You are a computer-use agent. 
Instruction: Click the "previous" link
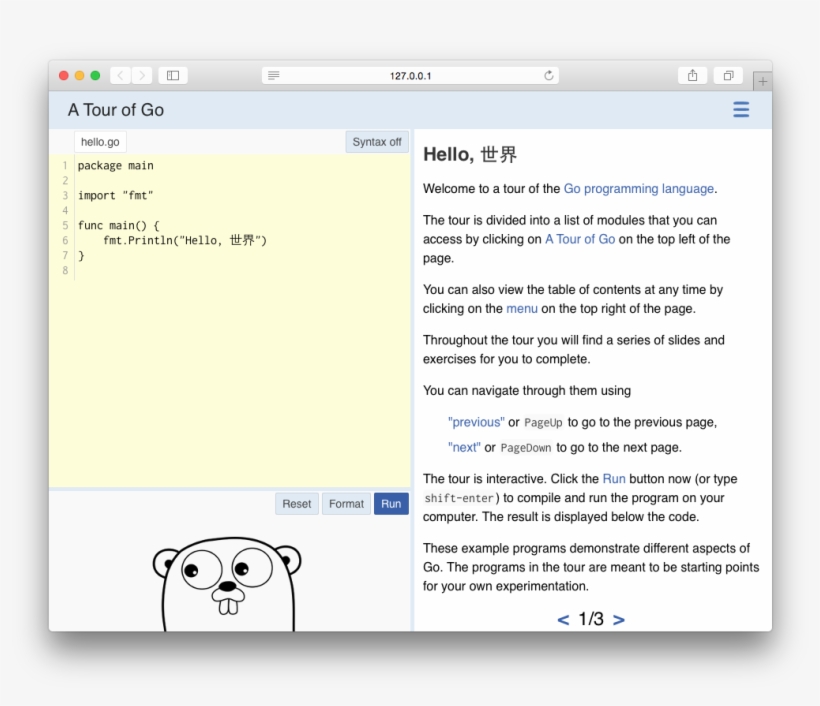(476, 422)
